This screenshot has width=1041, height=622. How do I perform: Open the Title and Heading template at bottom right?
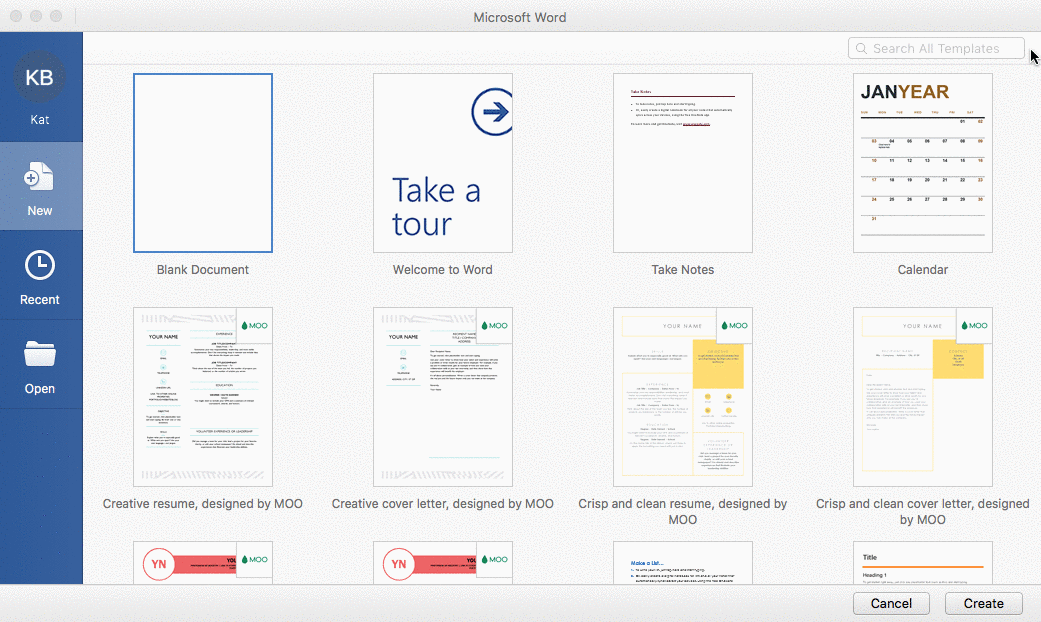(x=922, y=564)
